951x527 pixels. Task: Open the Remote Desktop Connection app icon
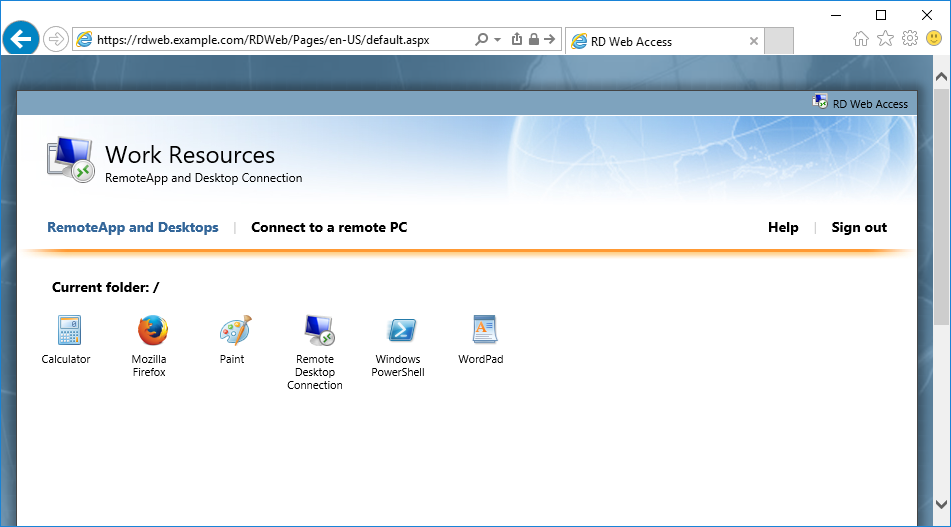tap(319, 331)
